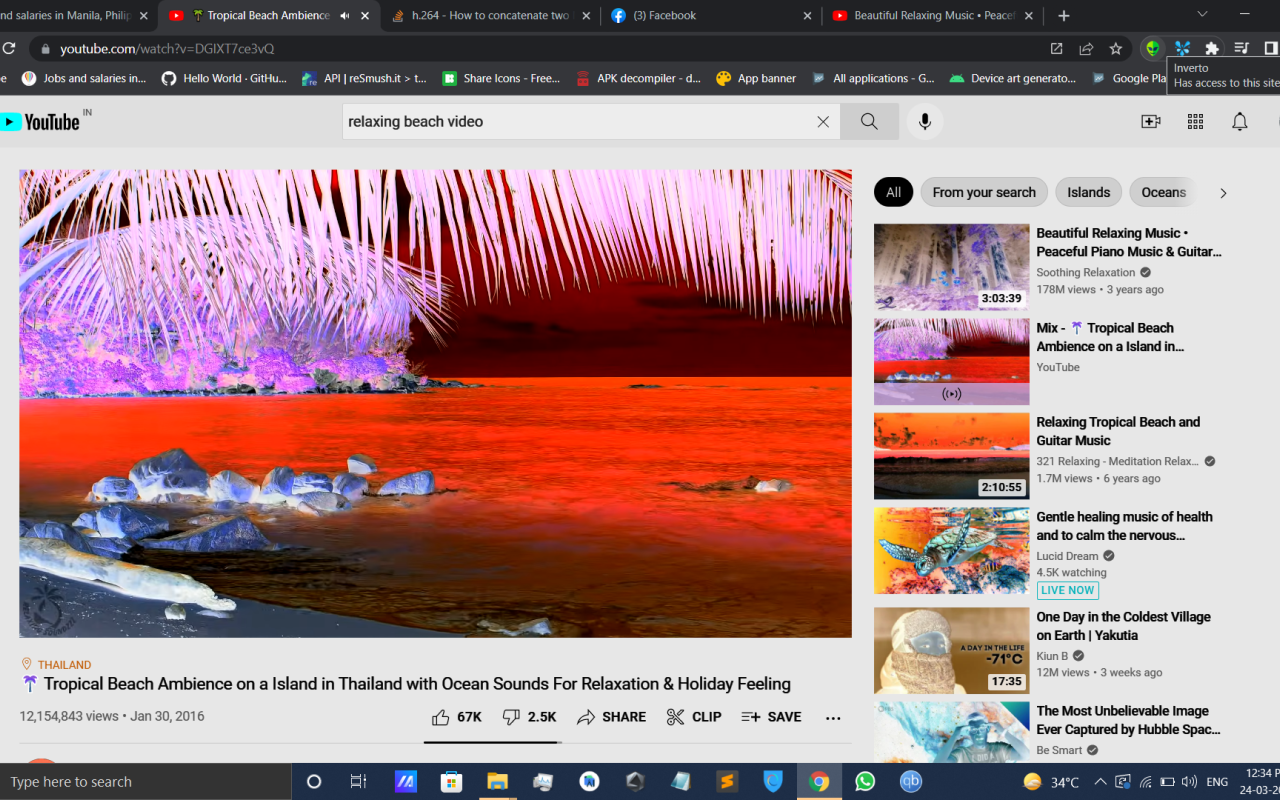The width and height of the screenshot is (1280, 800).
Task: Enable the Oceans results filter
Action: coord(1162,192)
